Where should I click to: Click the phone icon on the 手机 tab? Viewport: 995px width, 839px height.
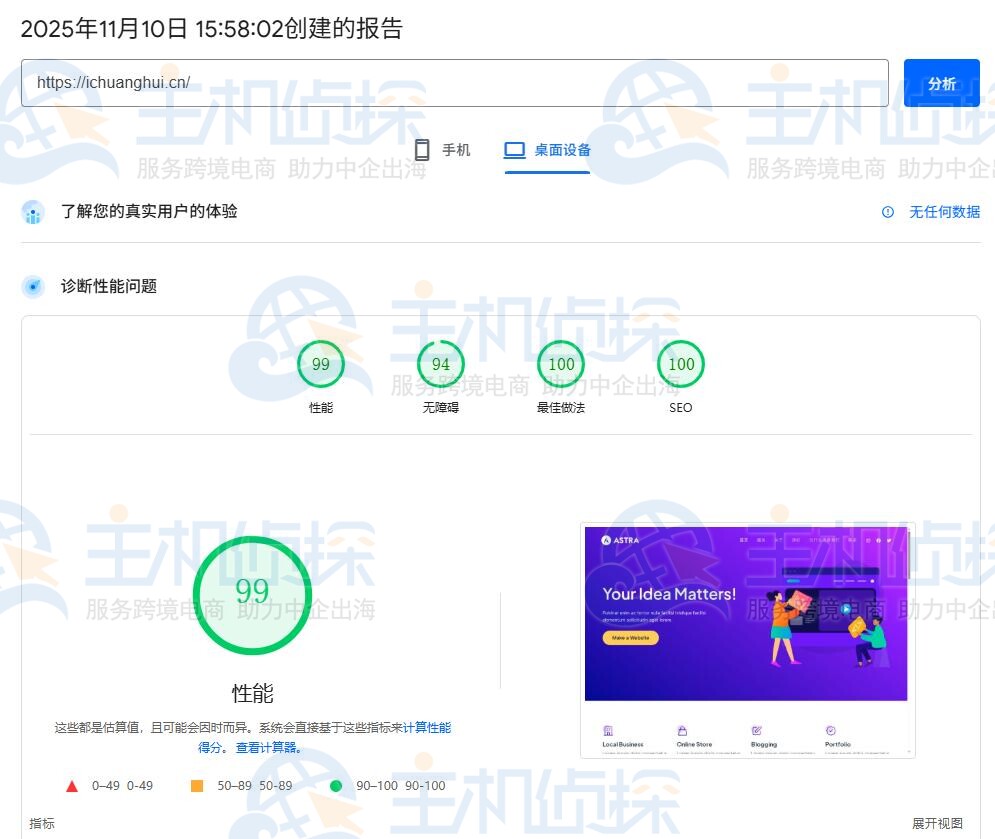423,150
